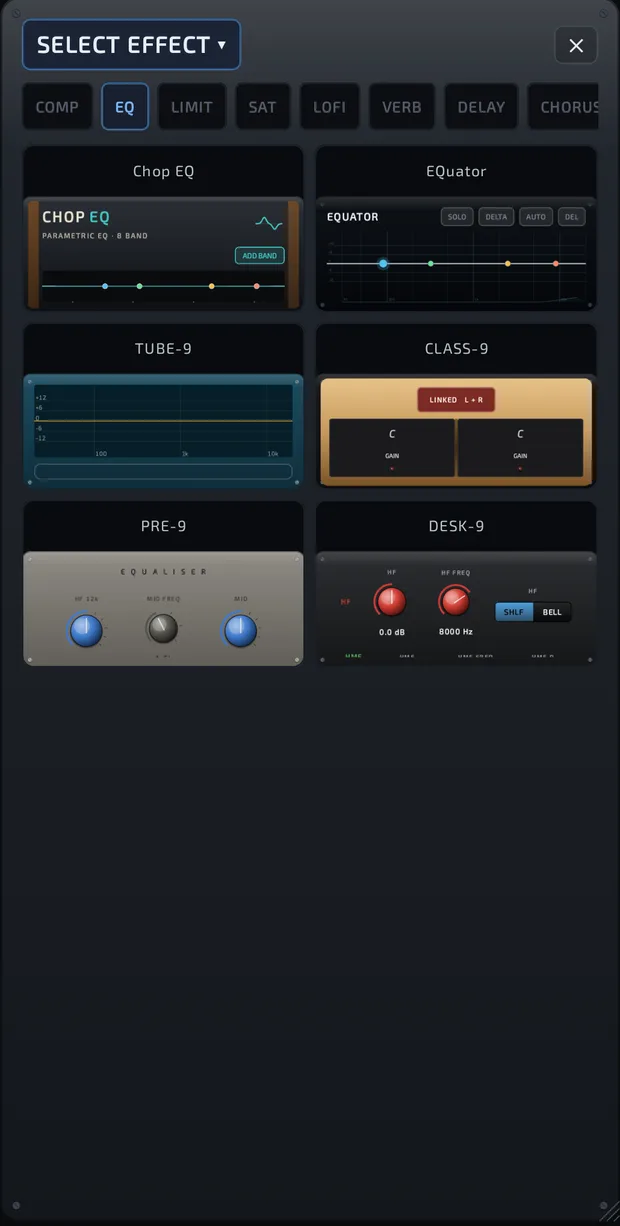
Task: Click the resize grip at window corner
Action: 609,1213
